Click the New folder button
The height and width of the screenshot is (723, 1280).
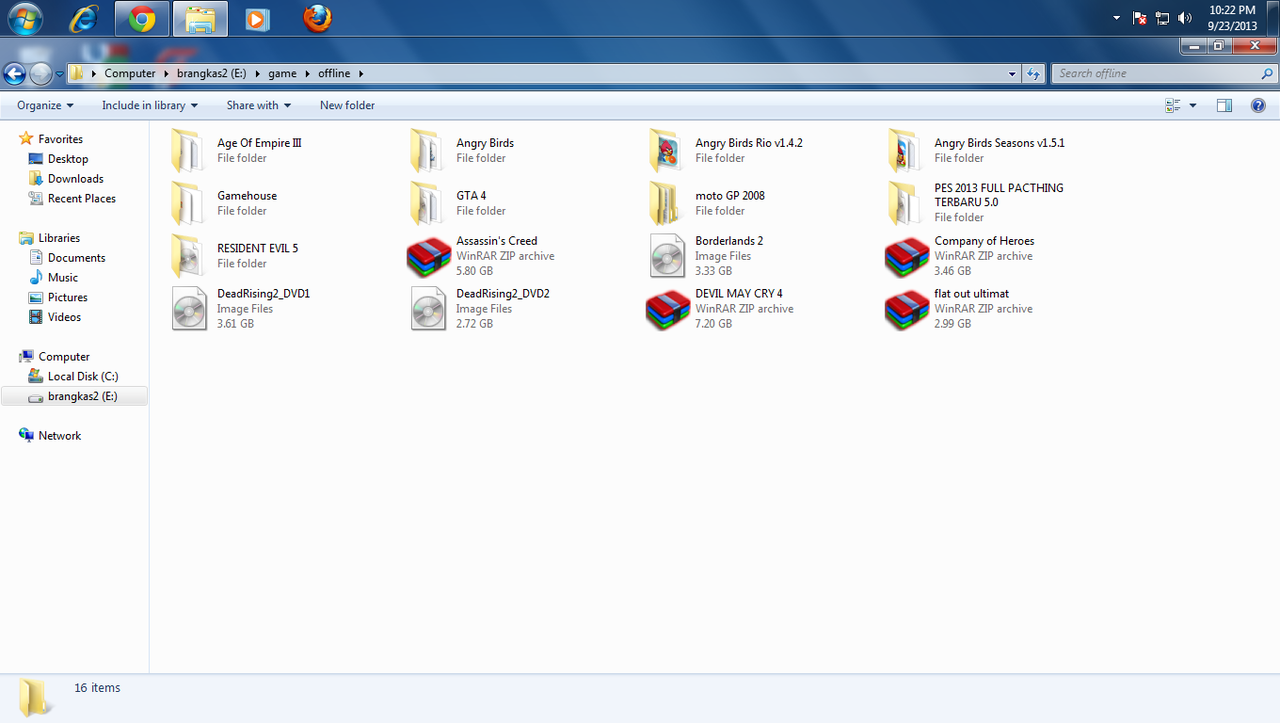(347, 105)
